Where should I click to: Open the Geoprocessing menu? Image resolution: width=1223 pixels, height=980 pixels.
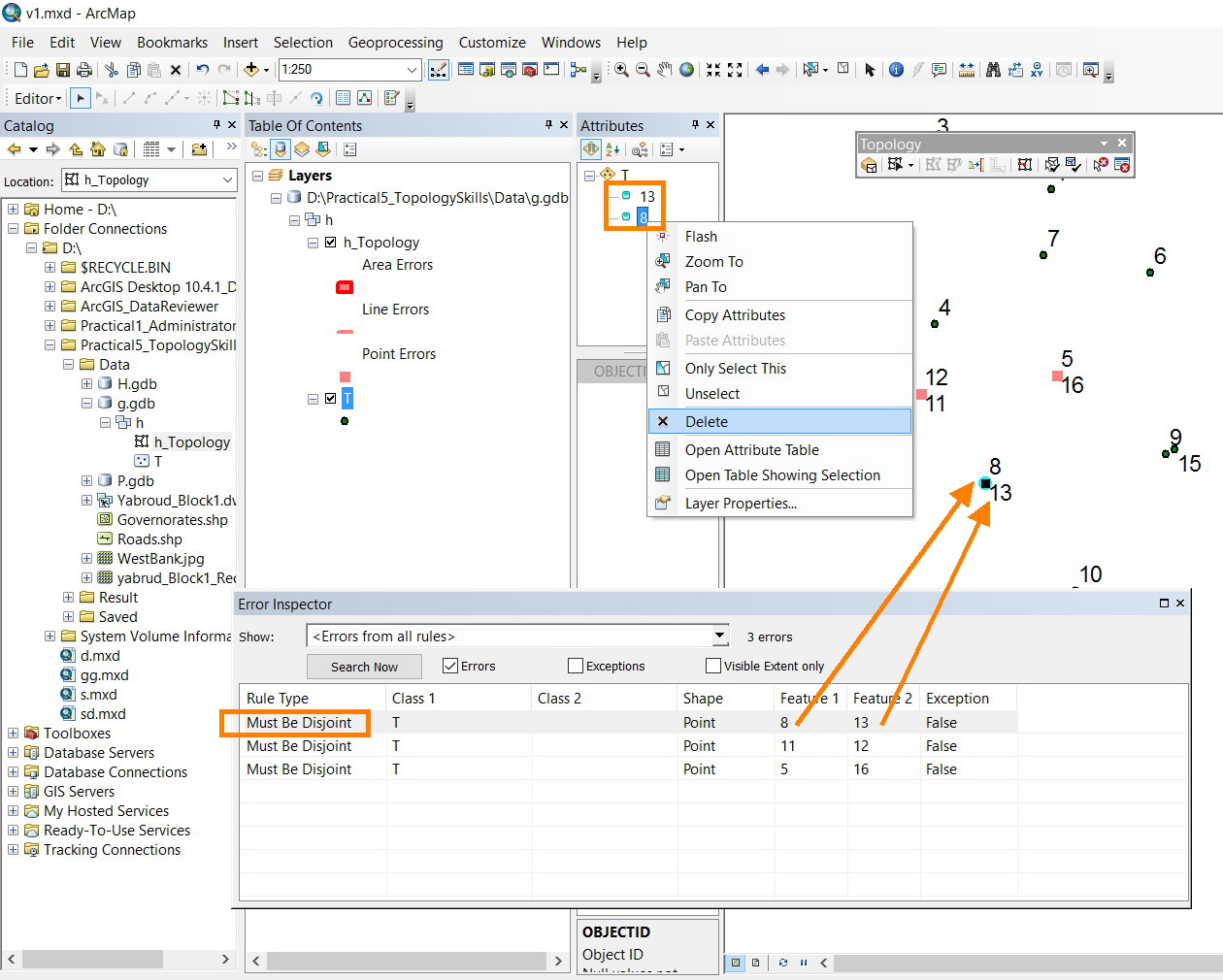(x=395, y=43)
